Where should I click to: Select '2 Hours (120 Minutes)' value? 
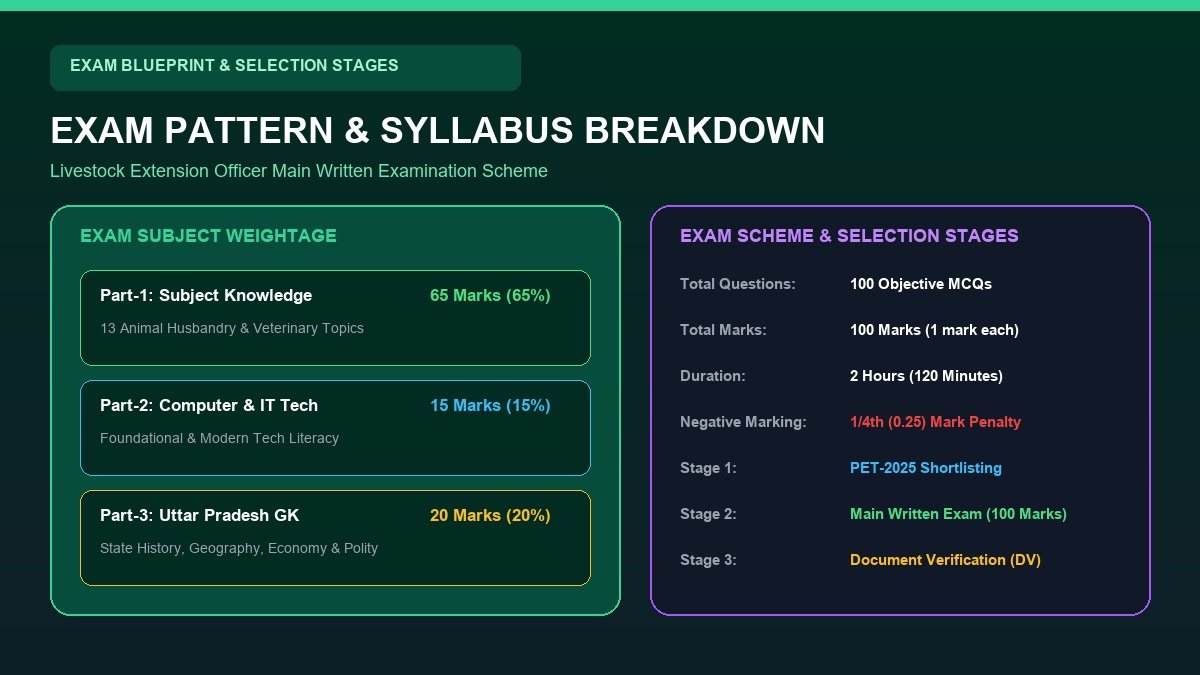point(926,376)
